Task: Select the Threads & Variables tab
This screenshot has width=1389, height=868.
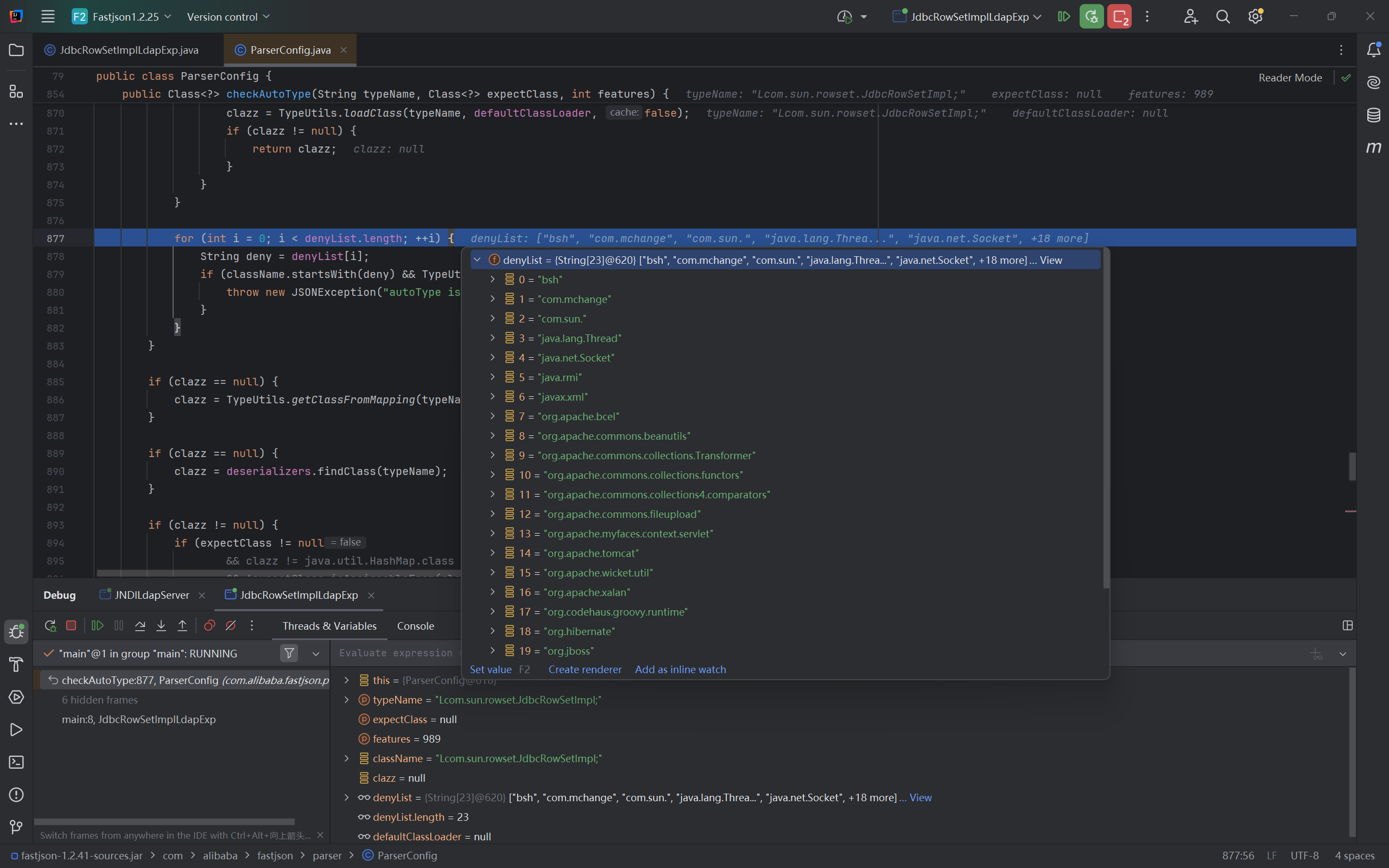Action: click(329, 626)
